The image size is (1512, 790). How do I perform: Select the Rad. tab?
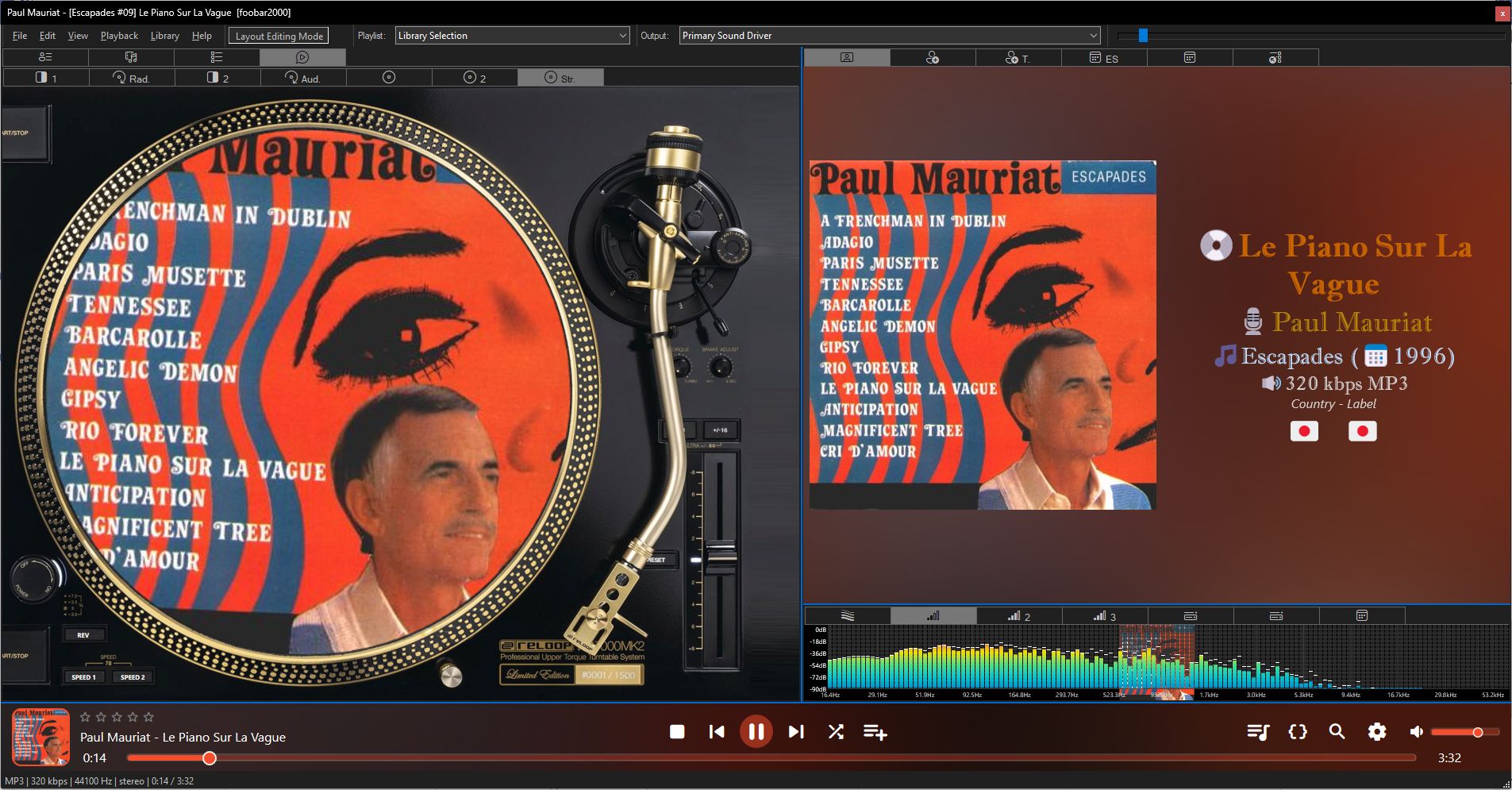point(132,78)
